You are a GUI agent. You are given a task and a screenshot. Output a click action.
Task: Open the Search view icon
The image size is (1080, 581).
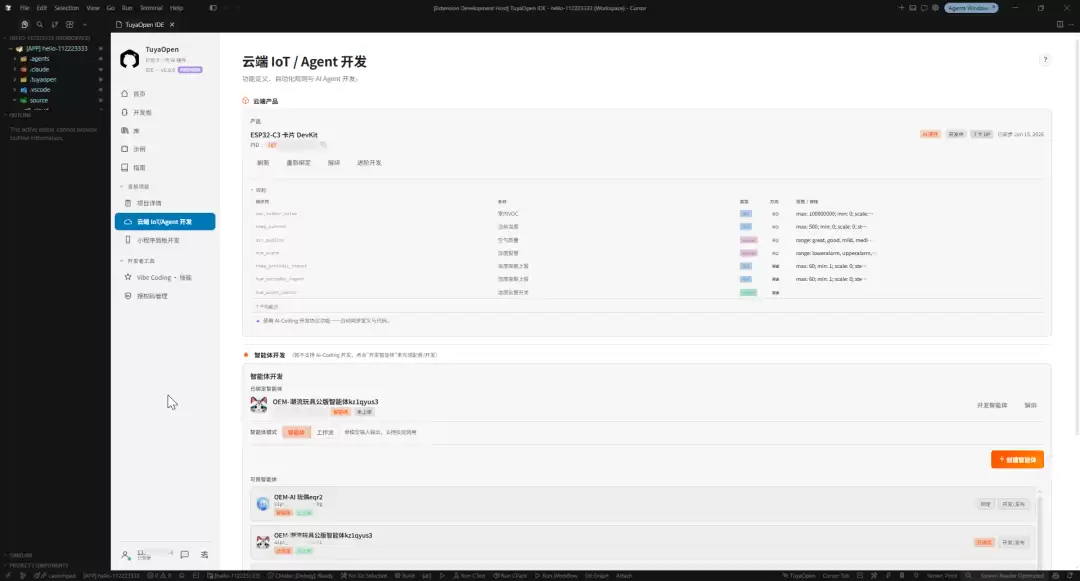(x=39, y=24)
